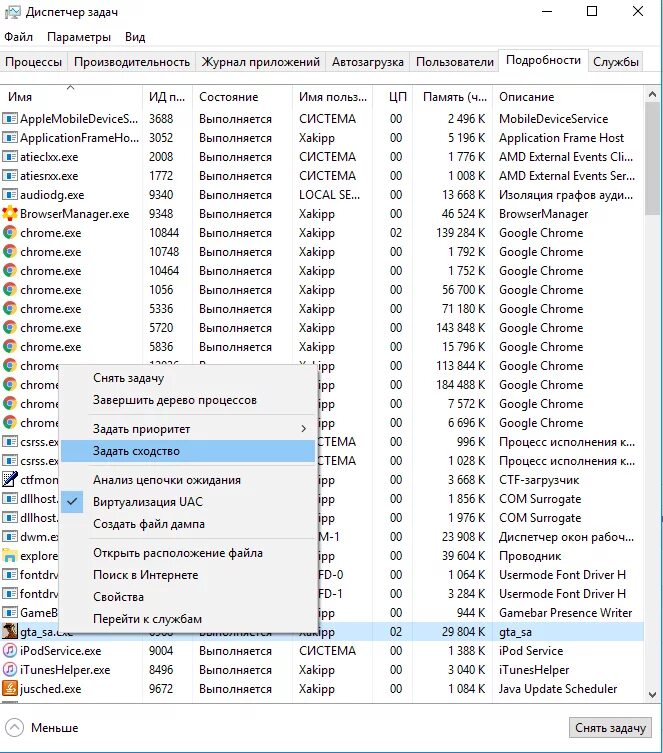The width and height of the screenshot is (663, 753).
Task: Sort by the ИД п... column header
Action: click(167, 97)
